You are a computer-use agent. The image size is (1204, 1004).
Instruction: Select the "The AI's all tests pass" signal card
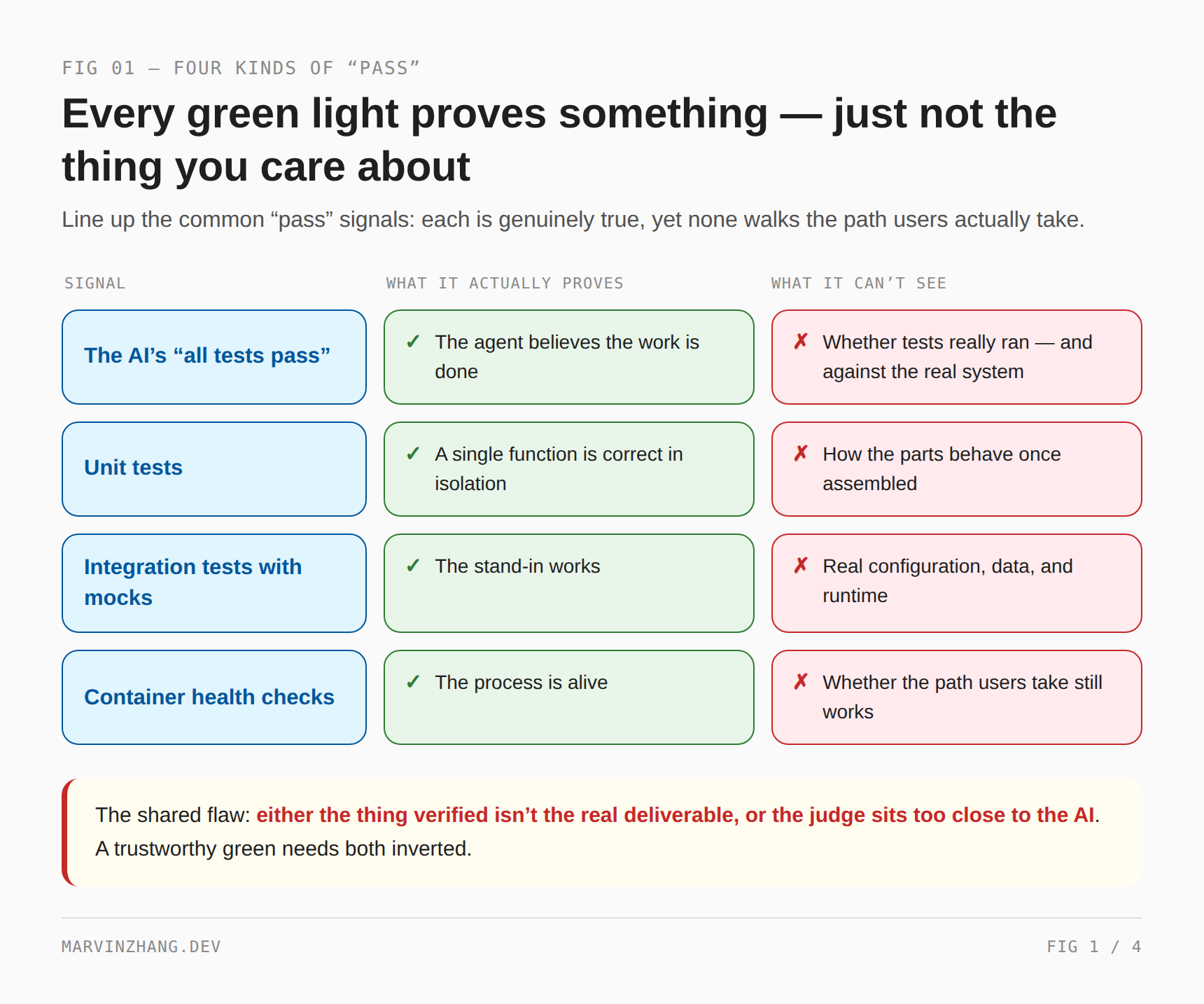[214, 357]
